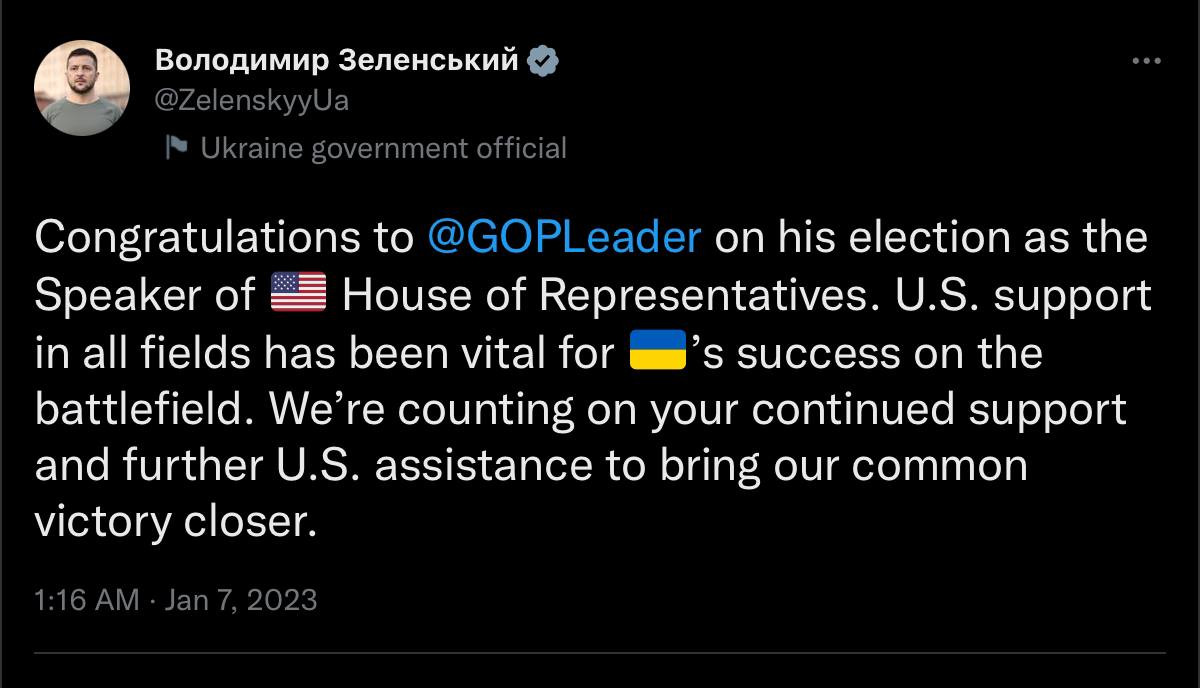The image size is (1200, 688).
Task: Click Zelenskyy's profile avatar photo
Action: [x=81, y=88]
